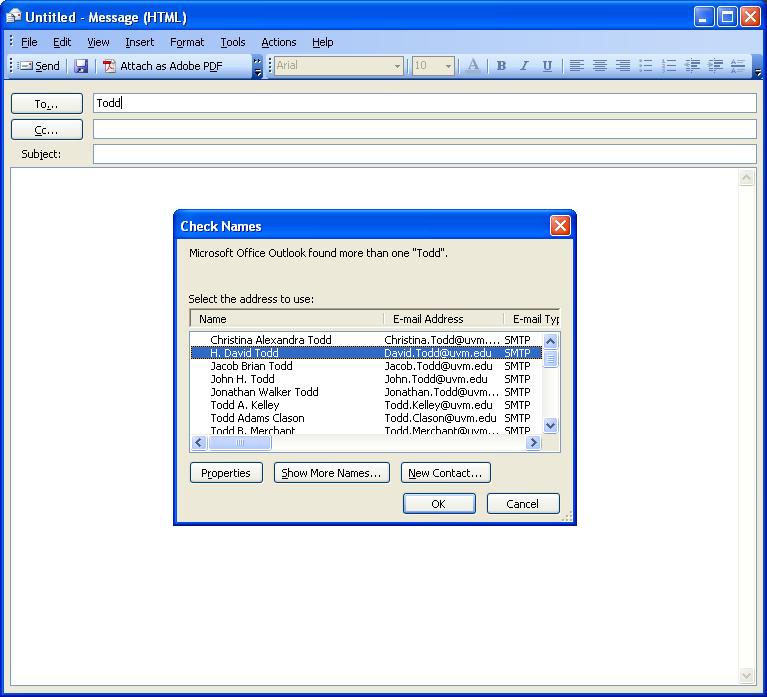The width and height of the screenshot is (767, 697).
Task: Open the View menu
Action: tap(98, 42)
